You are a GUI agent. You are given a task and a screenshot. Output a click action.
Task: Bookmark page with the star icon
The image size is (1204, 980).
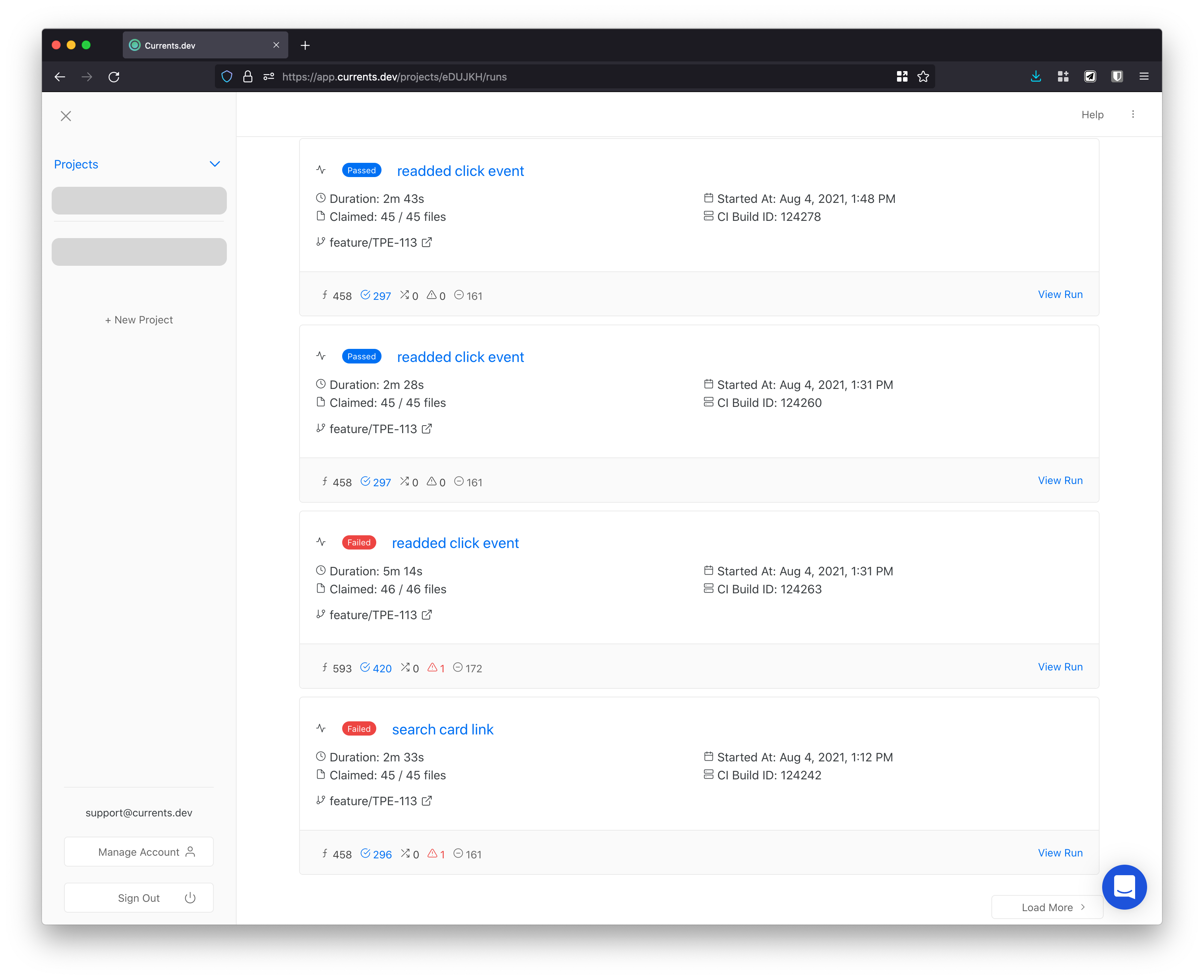(x=923, y=77)
